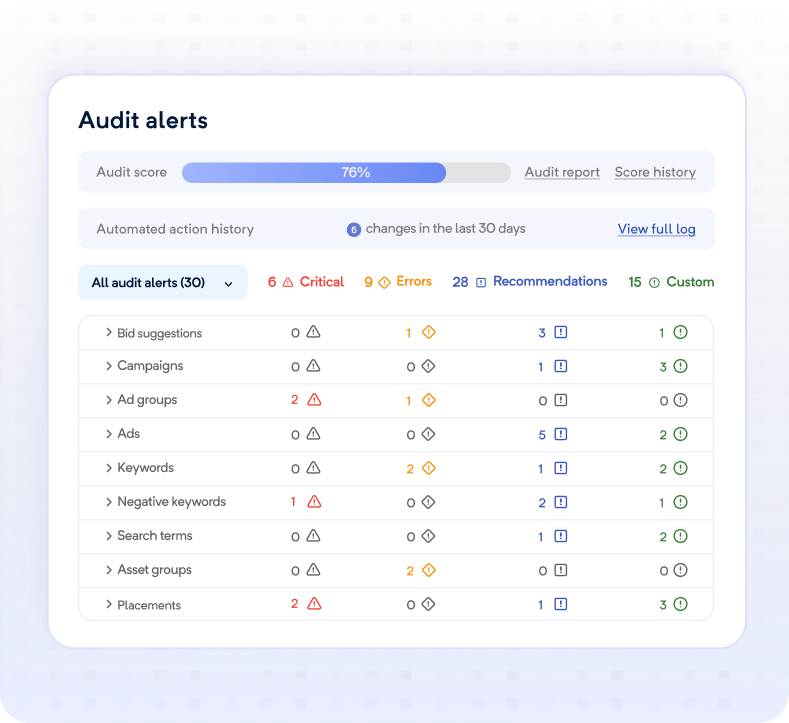Click custom circle icon in Bid suggestions row

(x=680, y=332)
